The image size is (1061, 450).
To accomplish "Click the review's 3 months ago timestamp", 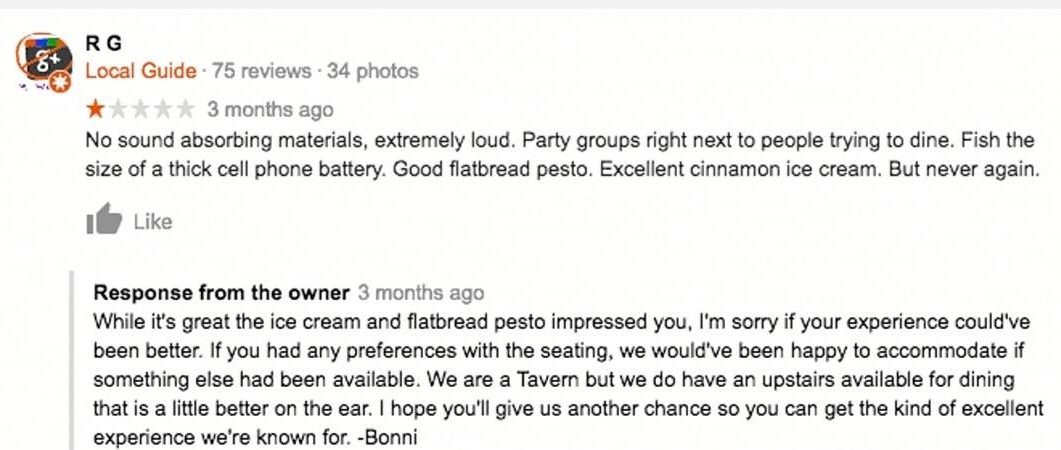I will (270, 109).
